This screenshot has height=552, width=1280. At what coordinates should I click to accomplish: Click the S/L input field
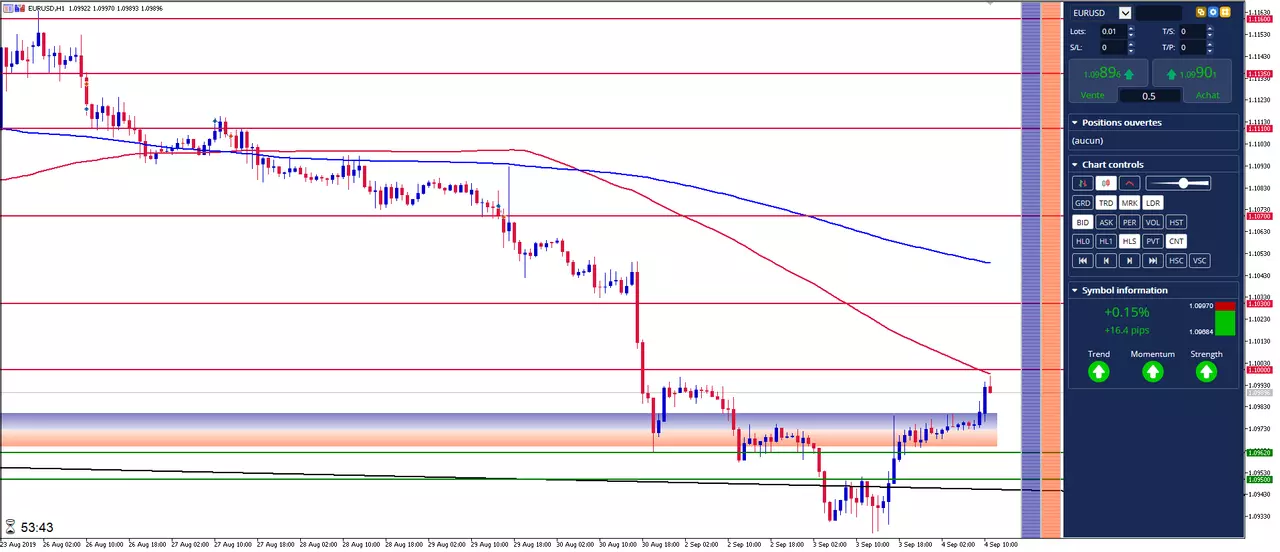[1113, 47]
